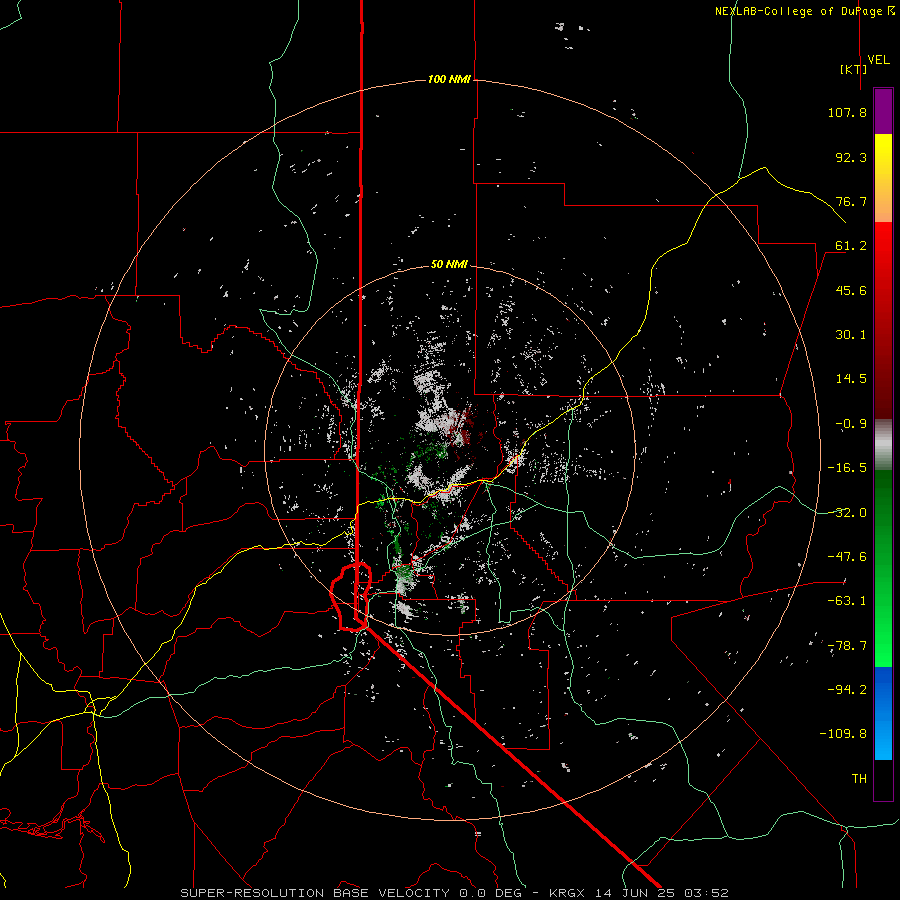Click the 76.7 velocity legend value
The width and height of the screenshot is (900, 900).
[851, 201]
